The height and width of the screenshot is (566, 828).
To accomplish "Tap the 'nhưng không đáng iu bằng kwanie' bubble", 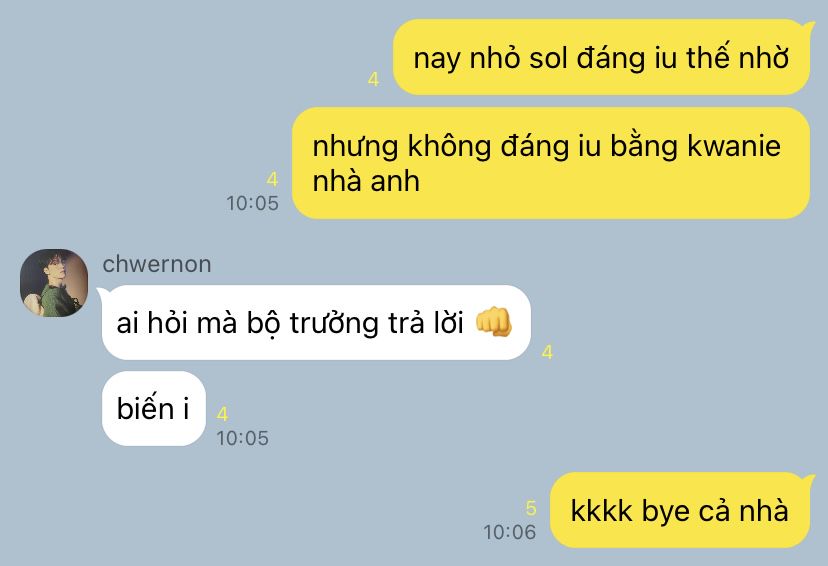I will pos(551,163).
